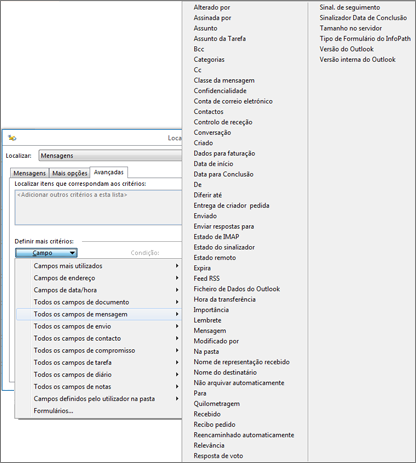Expand Todos os campos de contacto submenu
This screenshot has height=463, width=416.
coord(99,338)
